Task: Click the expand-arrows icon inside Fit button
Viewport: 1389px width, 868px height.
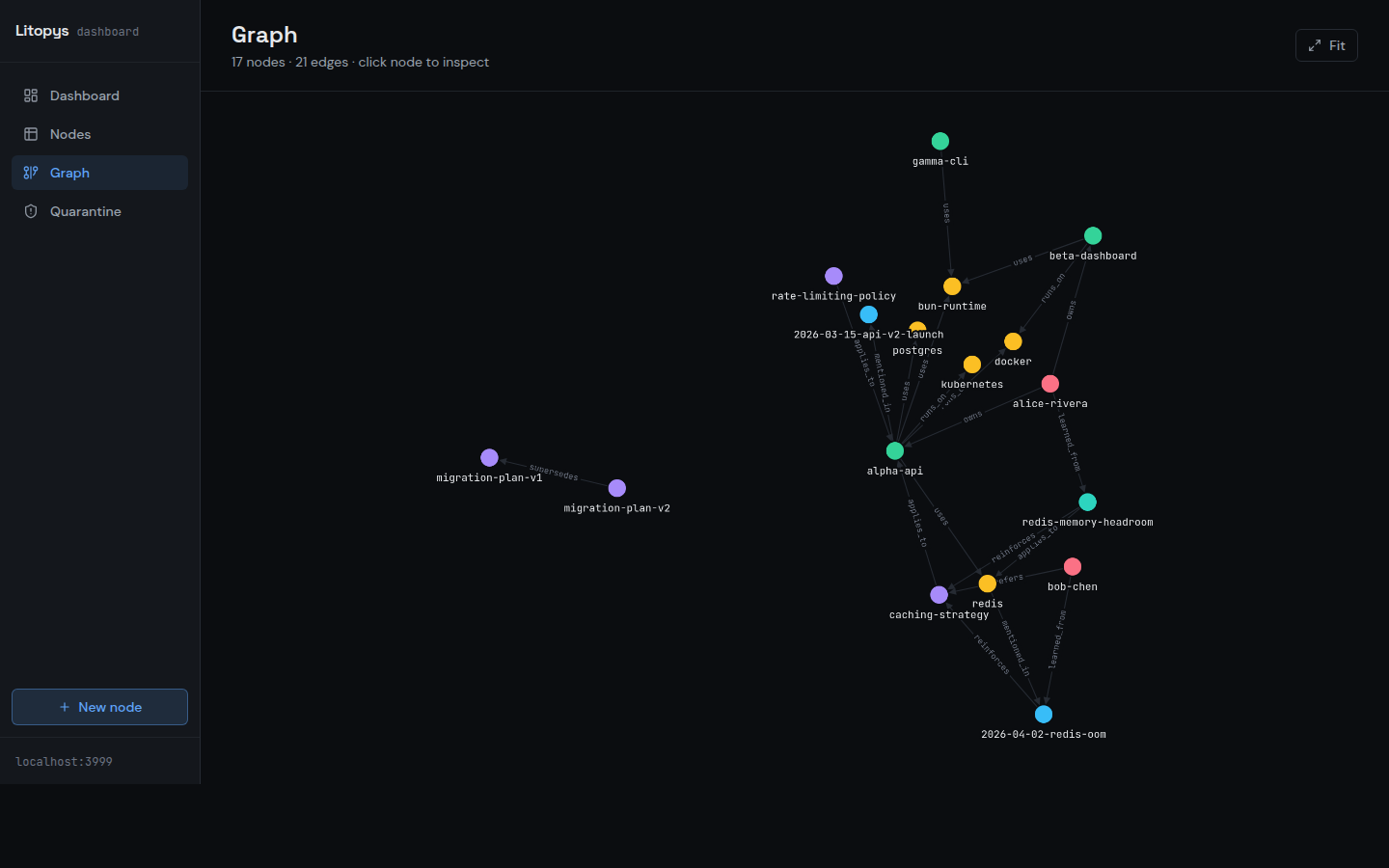Action: 1313,44
